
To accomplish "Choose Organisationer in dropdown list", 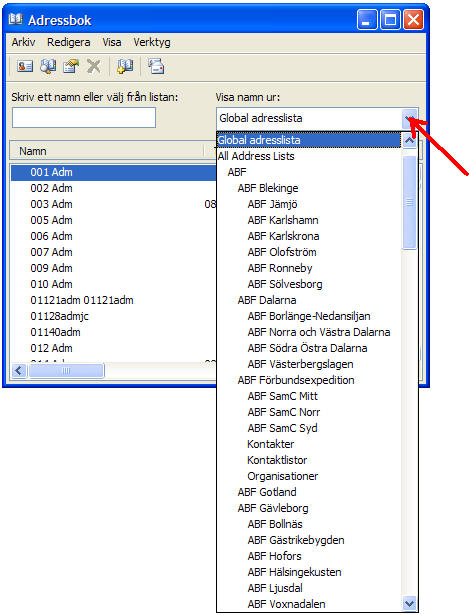I will (309, 476).
